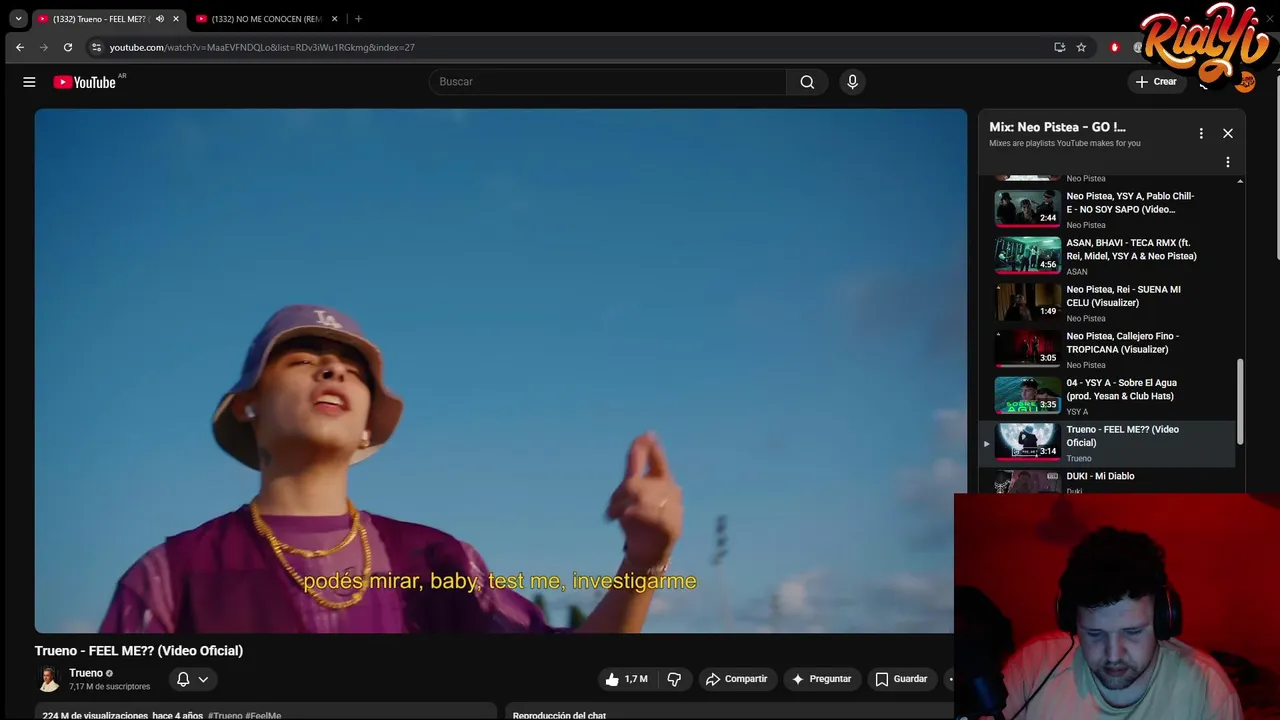Click the search magnifier button
Screen dimensions: 1280x720
(807, 82)
